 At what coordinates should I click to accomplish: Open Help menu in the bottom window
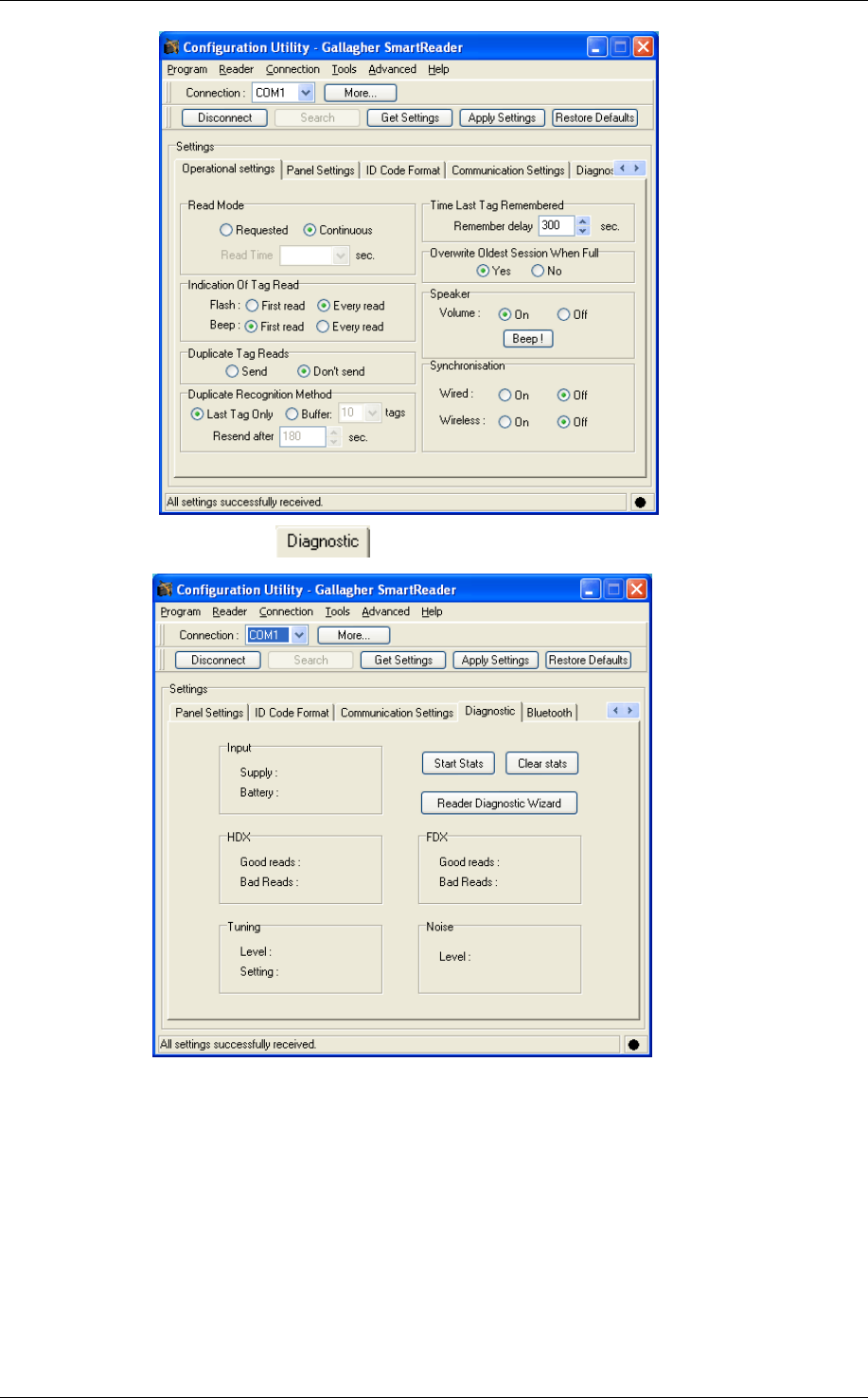point(432,611)
